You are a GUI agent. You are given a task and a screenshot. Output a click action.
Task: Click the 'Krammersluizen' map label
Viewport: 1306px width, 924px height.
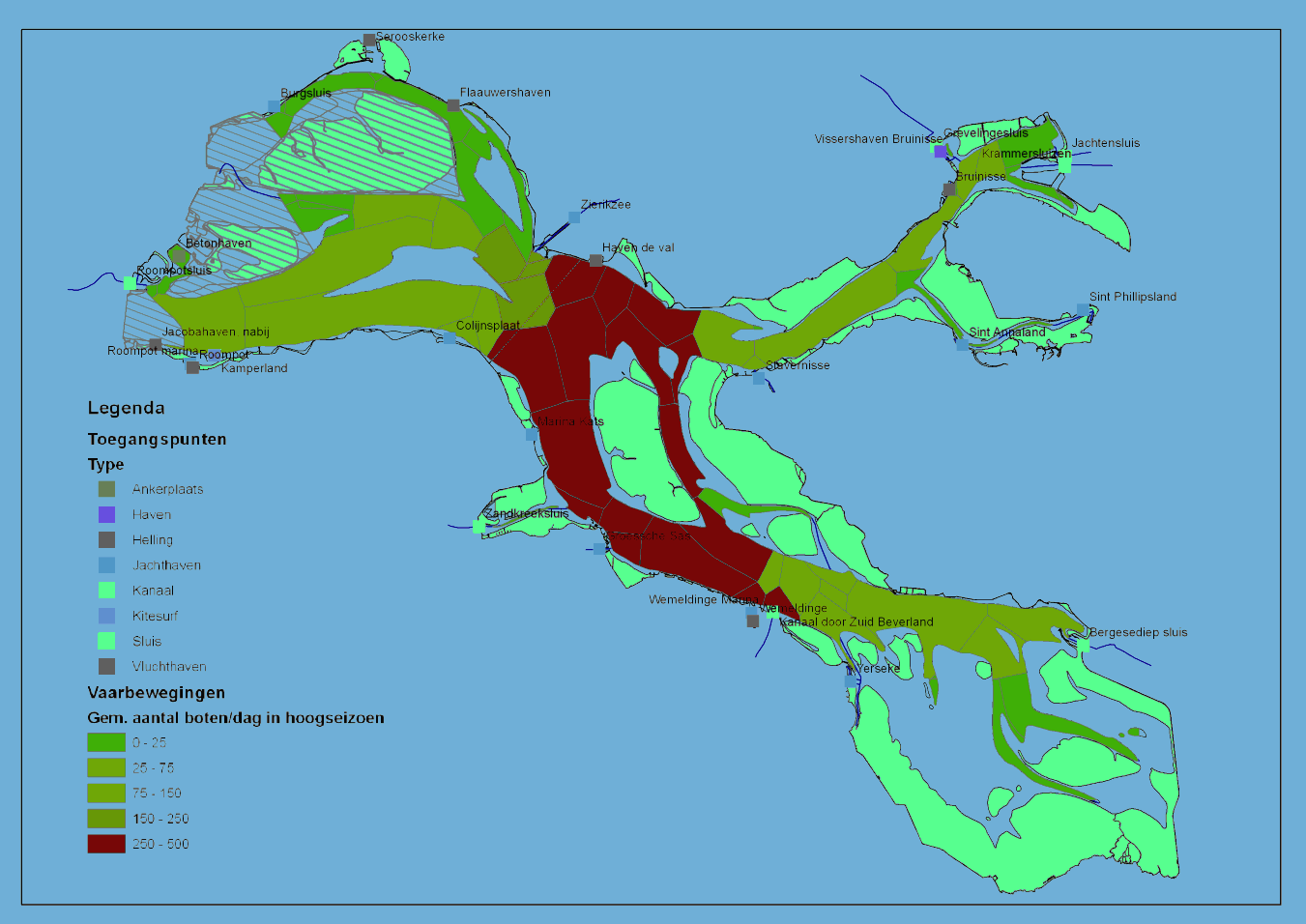(1027, 154)
